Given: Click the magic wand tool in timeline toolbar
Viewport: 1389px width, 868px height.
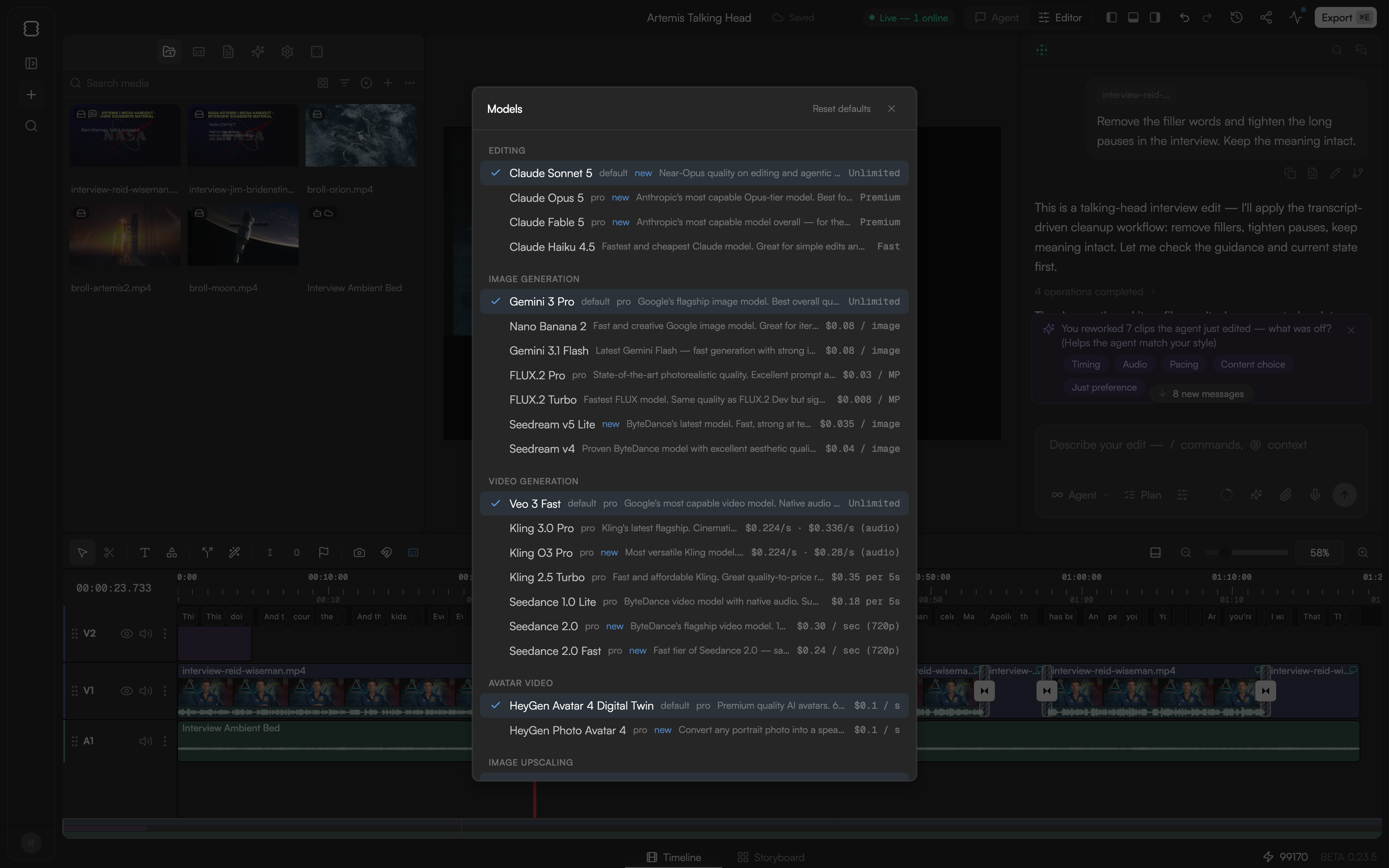Looking at the screenshot, I should (x=234, y=553).
